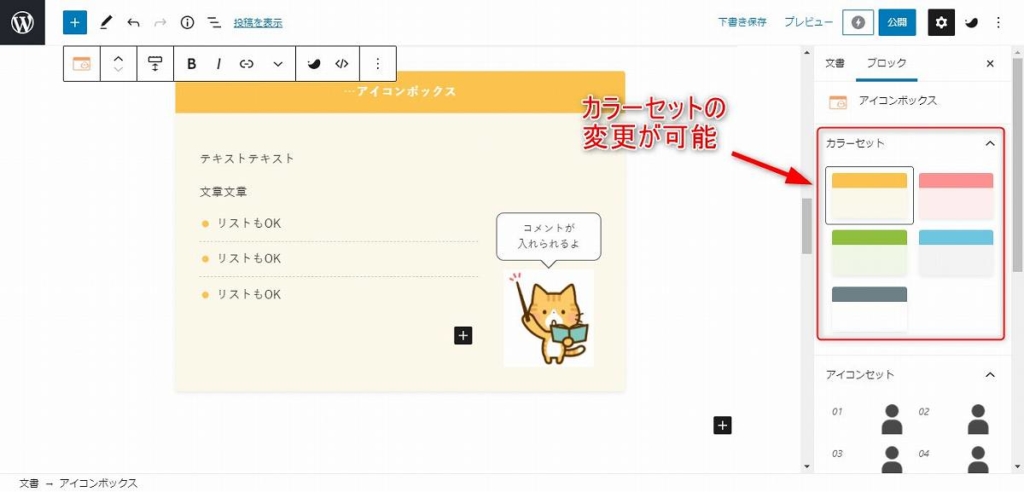Undo the last change
This screenshot has height=492, width=1024.
[133, 23]
